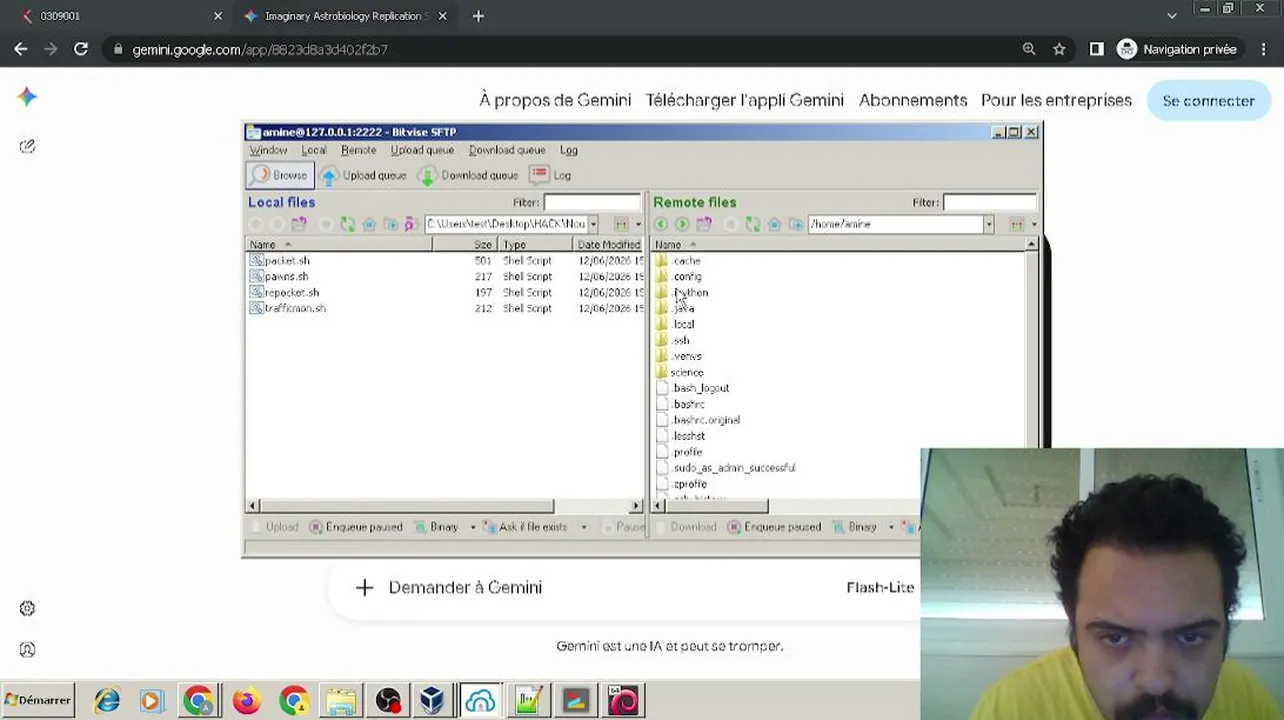Open Firefox from the taskbar
This screenshot has width=1284, height=720.
[246, 701]
